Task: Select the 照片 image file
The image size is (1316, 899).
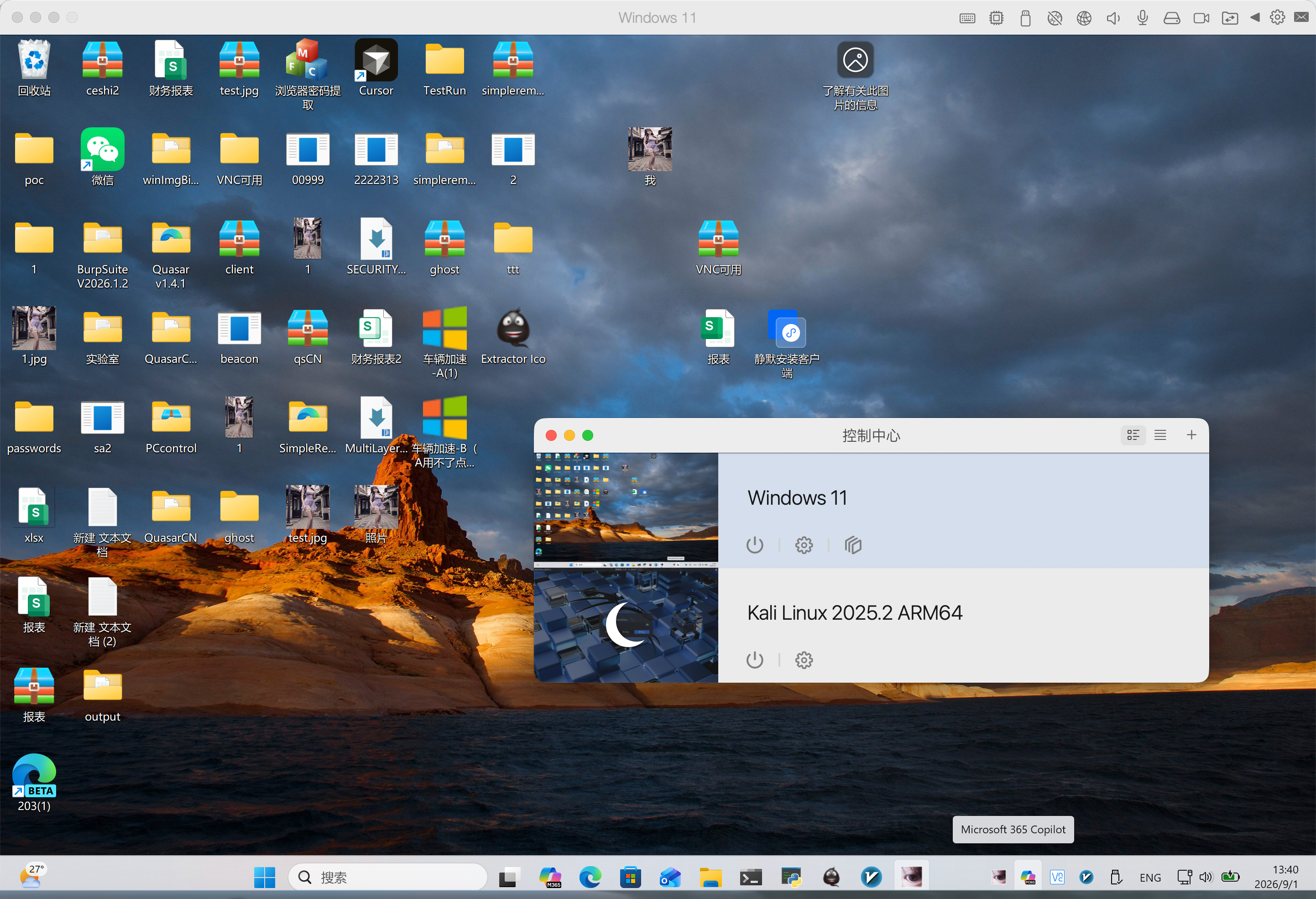Action: click(376, 515)
